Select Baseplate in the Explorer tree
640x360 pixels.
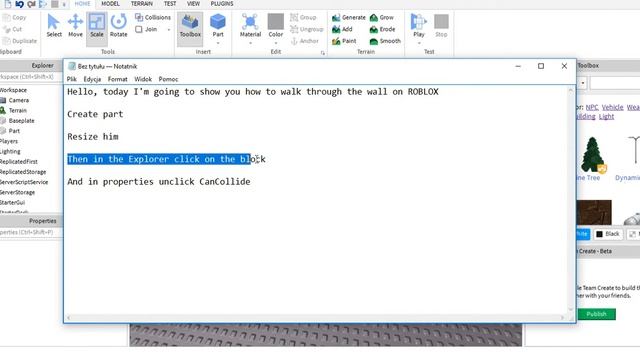click(22, 121)
